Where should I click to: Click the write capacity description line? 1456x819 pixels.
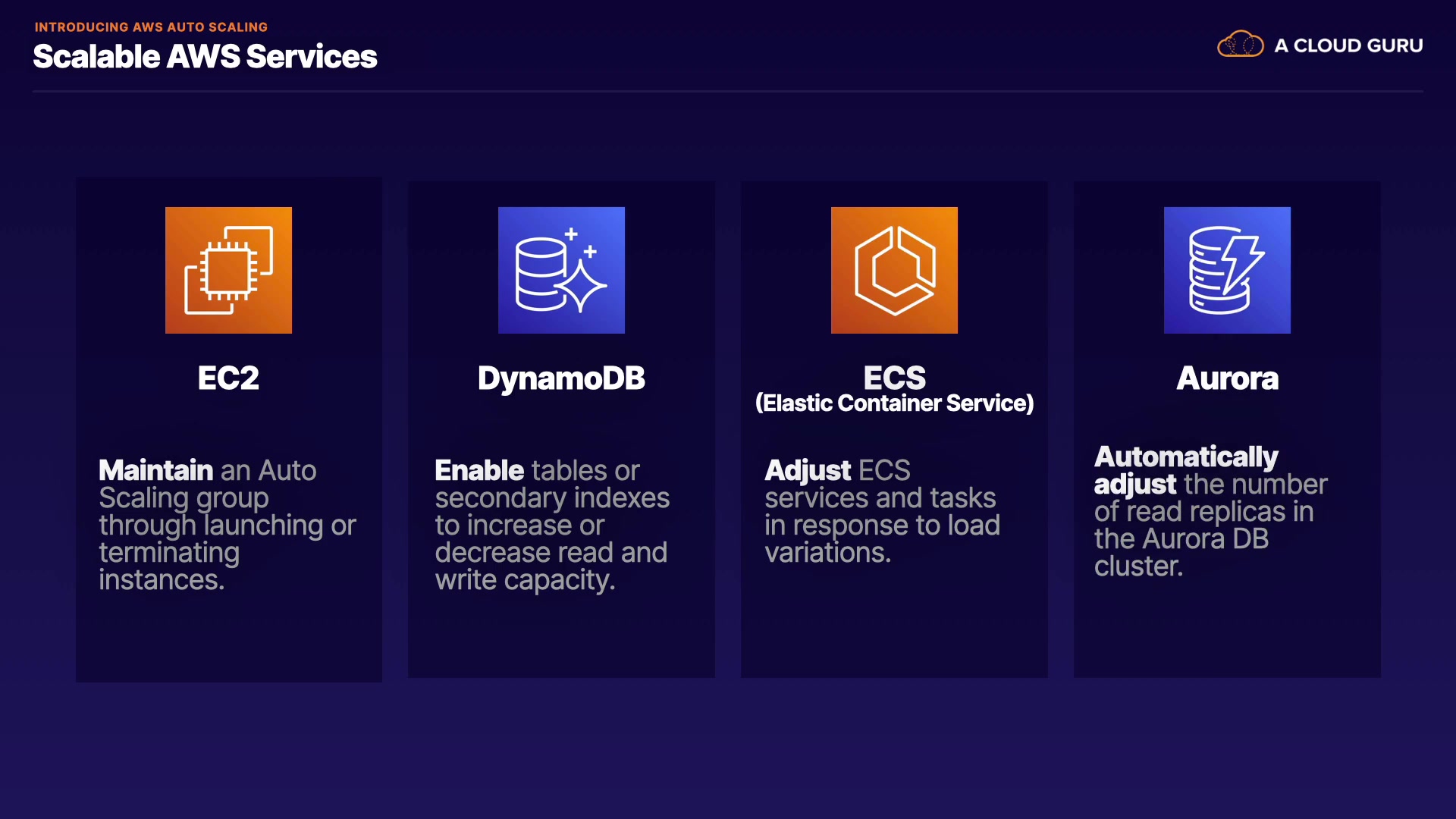(x=525, y=580)
